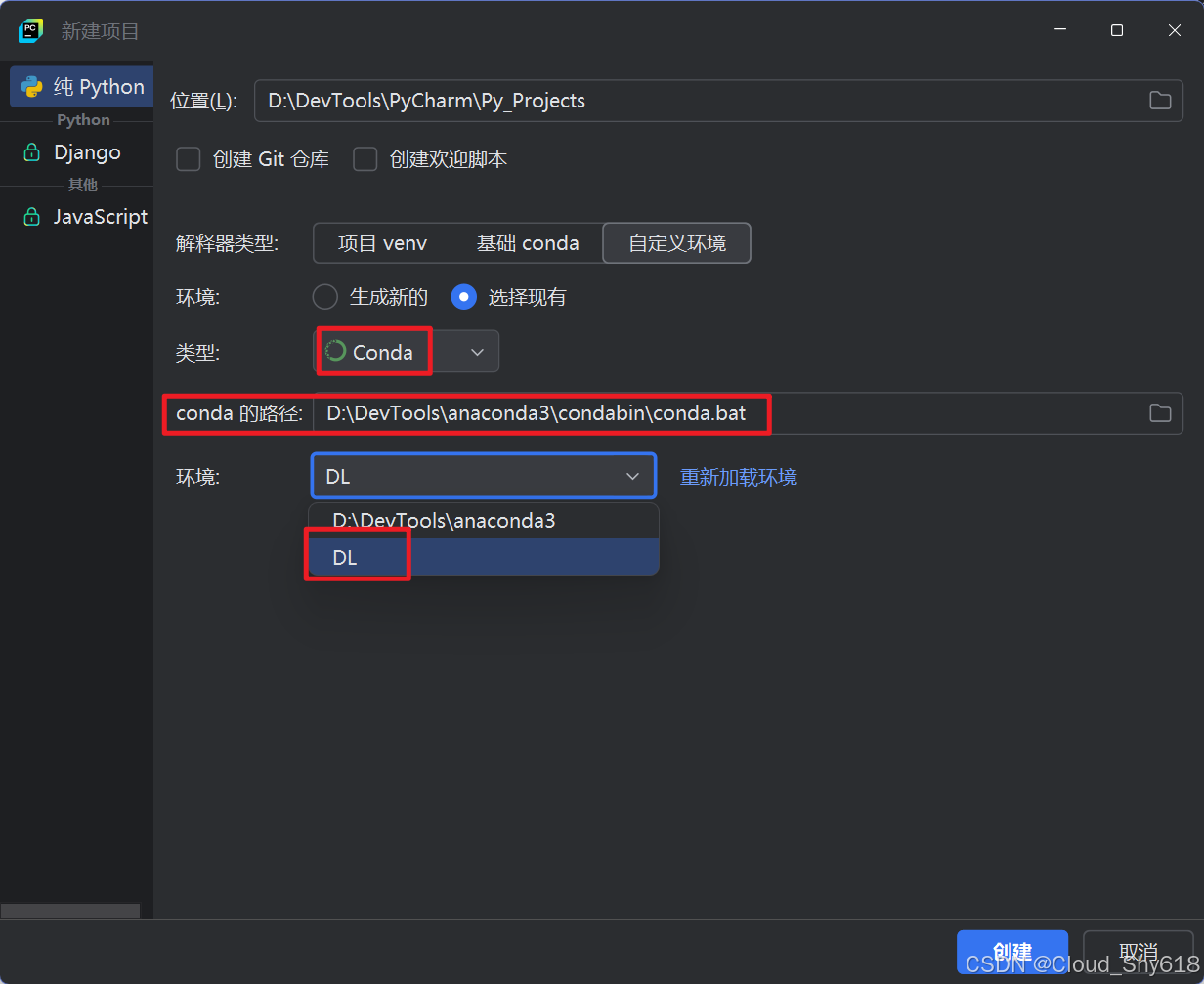Viewport: 1204px width, 984px height.
Task: Click the 创建 button
Action: 1012,952
